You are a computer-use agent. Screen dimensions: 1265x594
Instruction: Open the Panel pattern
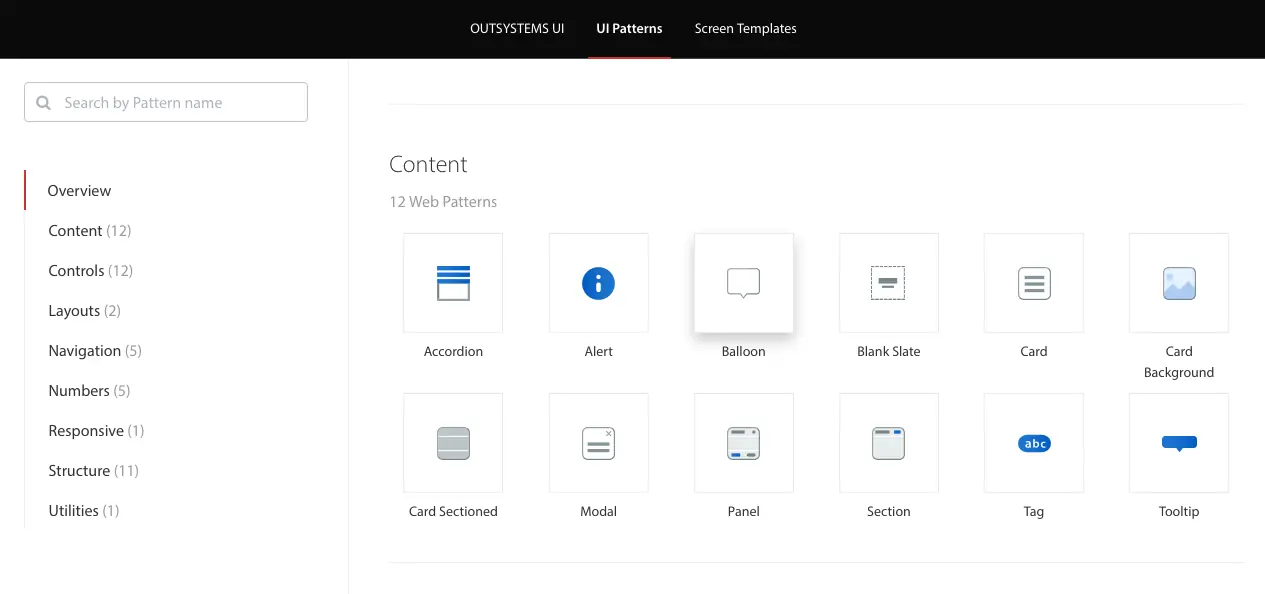point(743,443)
